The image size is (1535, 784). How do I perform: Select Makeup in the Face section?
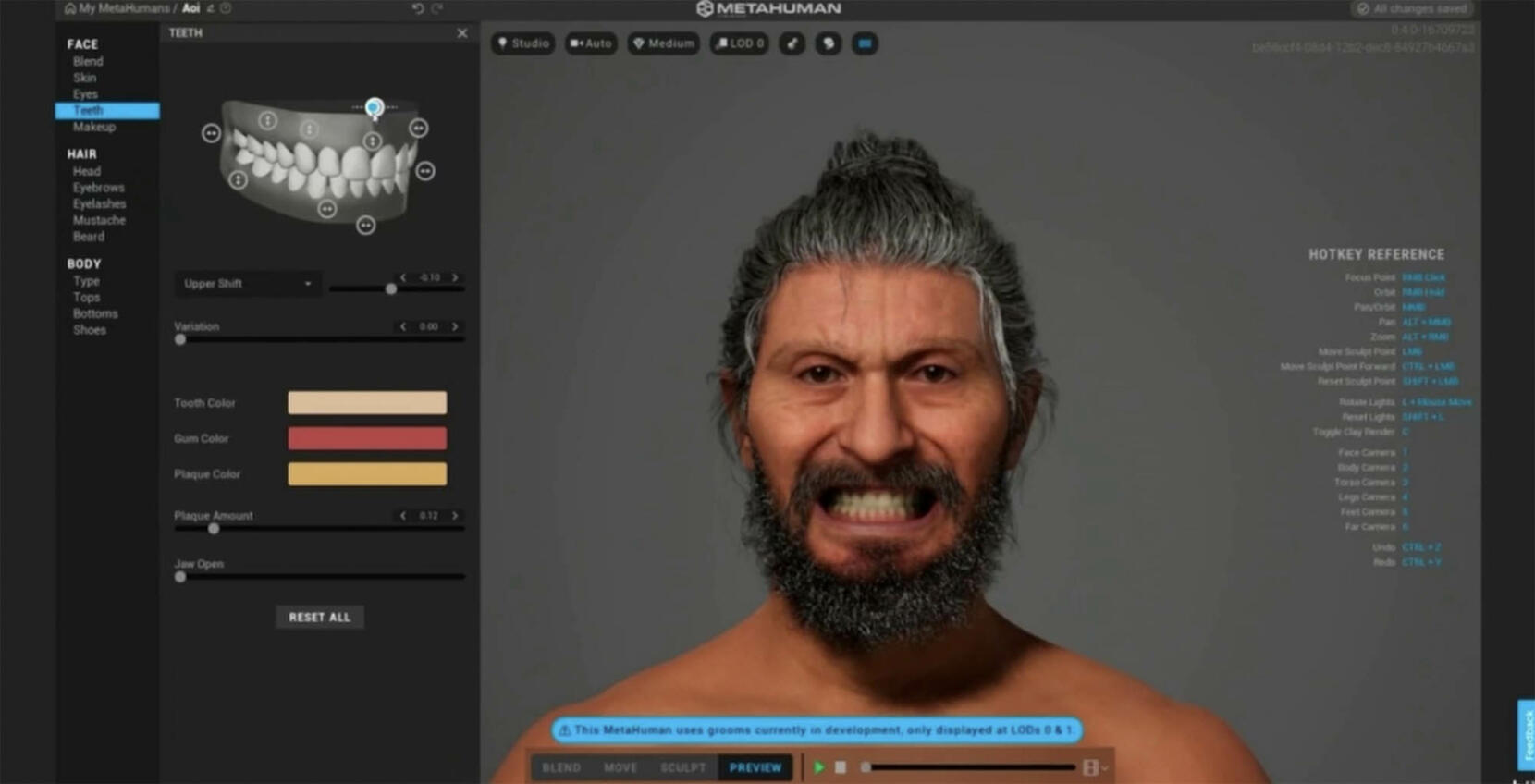tap(94, 127)
